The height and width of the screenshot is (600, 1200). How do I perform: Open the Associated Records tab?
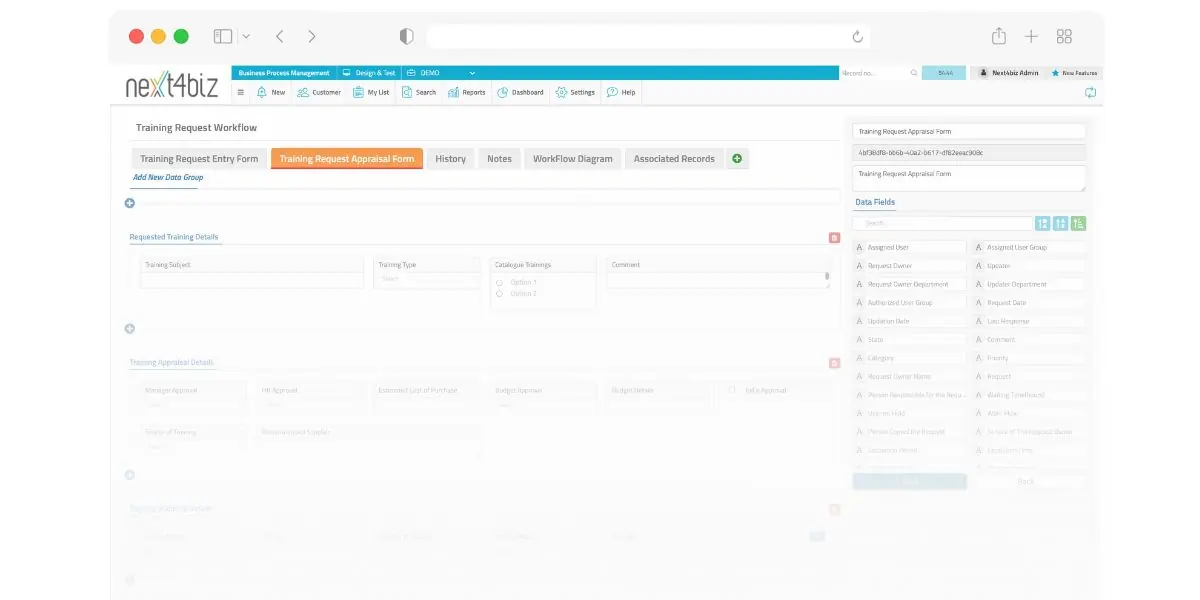click(x=674, y=159)
